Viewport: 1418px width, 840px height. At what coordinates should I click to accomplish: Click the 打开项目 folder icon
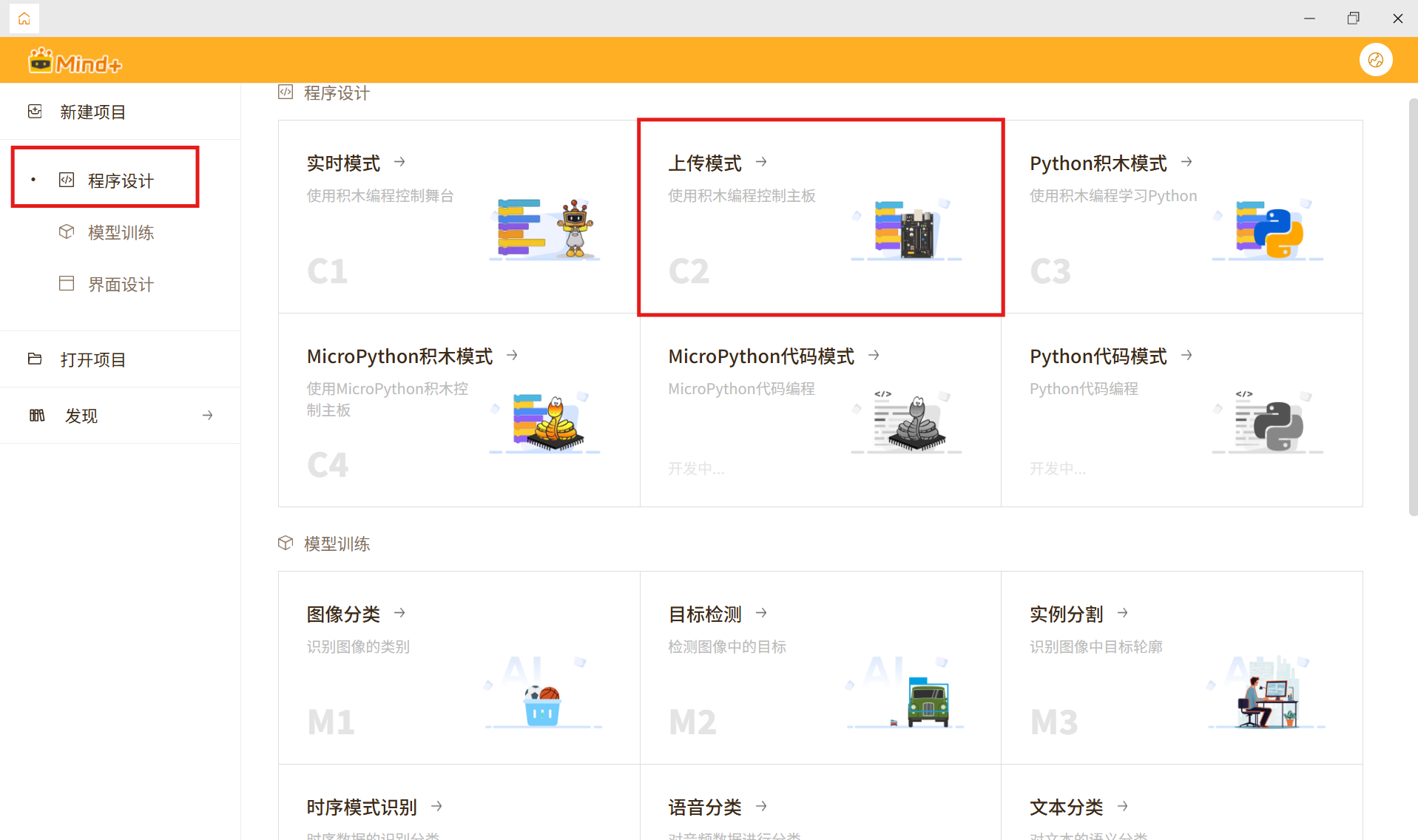[x=35, y=359]
